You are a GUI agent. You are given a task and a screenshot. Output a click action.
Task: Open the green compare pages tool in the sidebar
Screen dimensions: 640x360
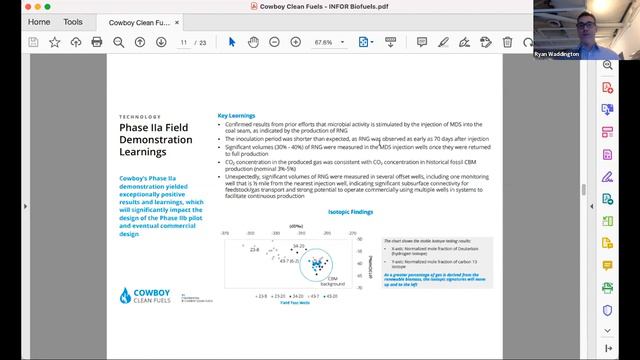607,221
